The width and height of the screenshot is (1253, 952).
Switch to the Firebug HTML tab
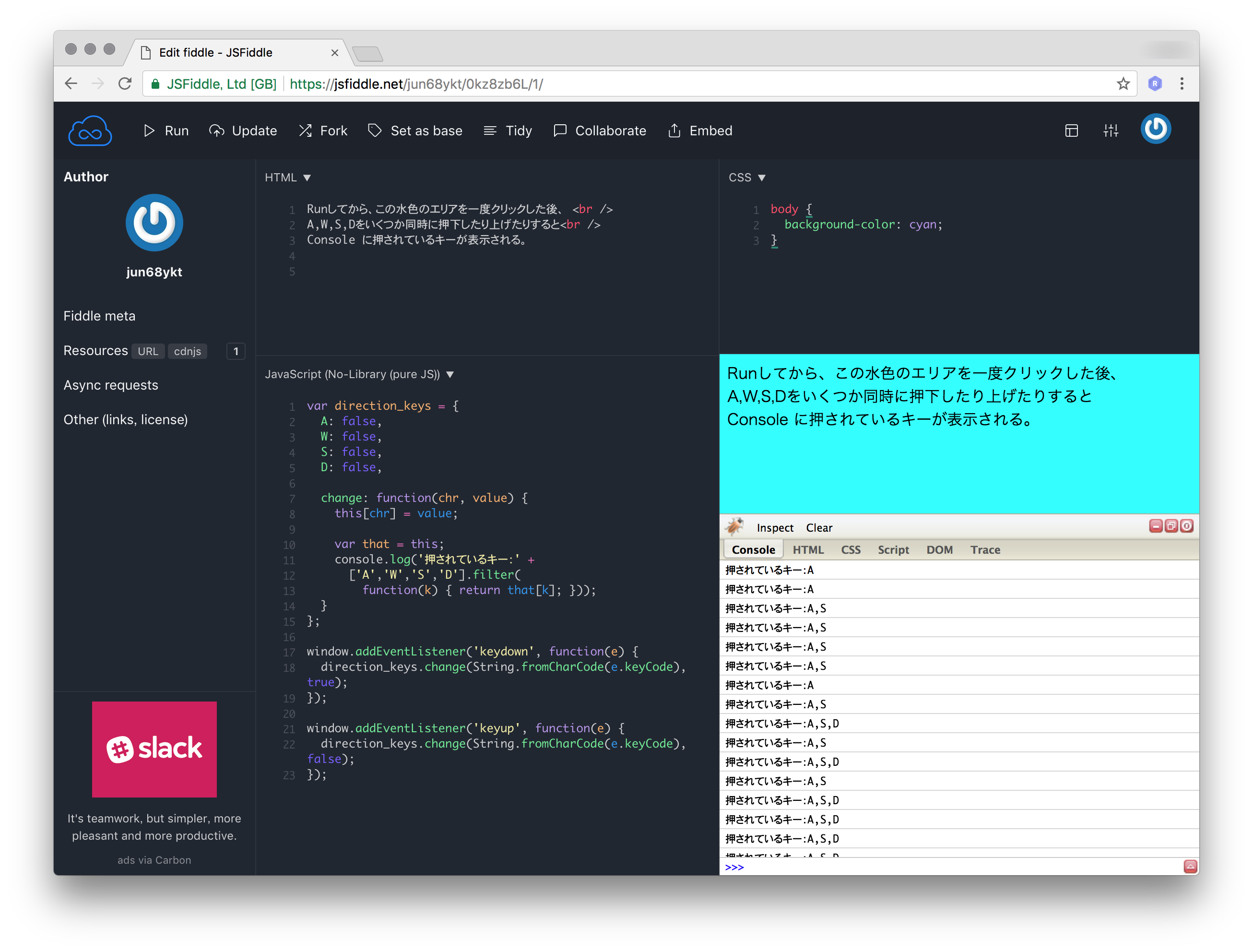coord(808,550)
